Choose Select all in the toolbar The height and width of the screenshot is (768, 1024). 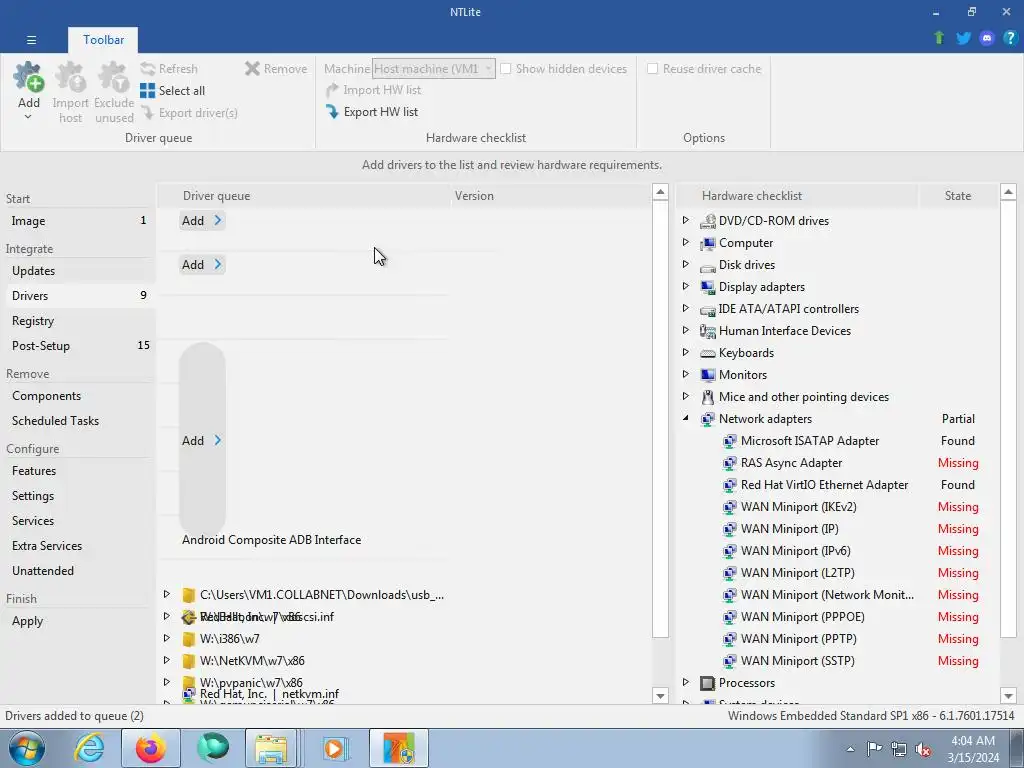[173, 91]
